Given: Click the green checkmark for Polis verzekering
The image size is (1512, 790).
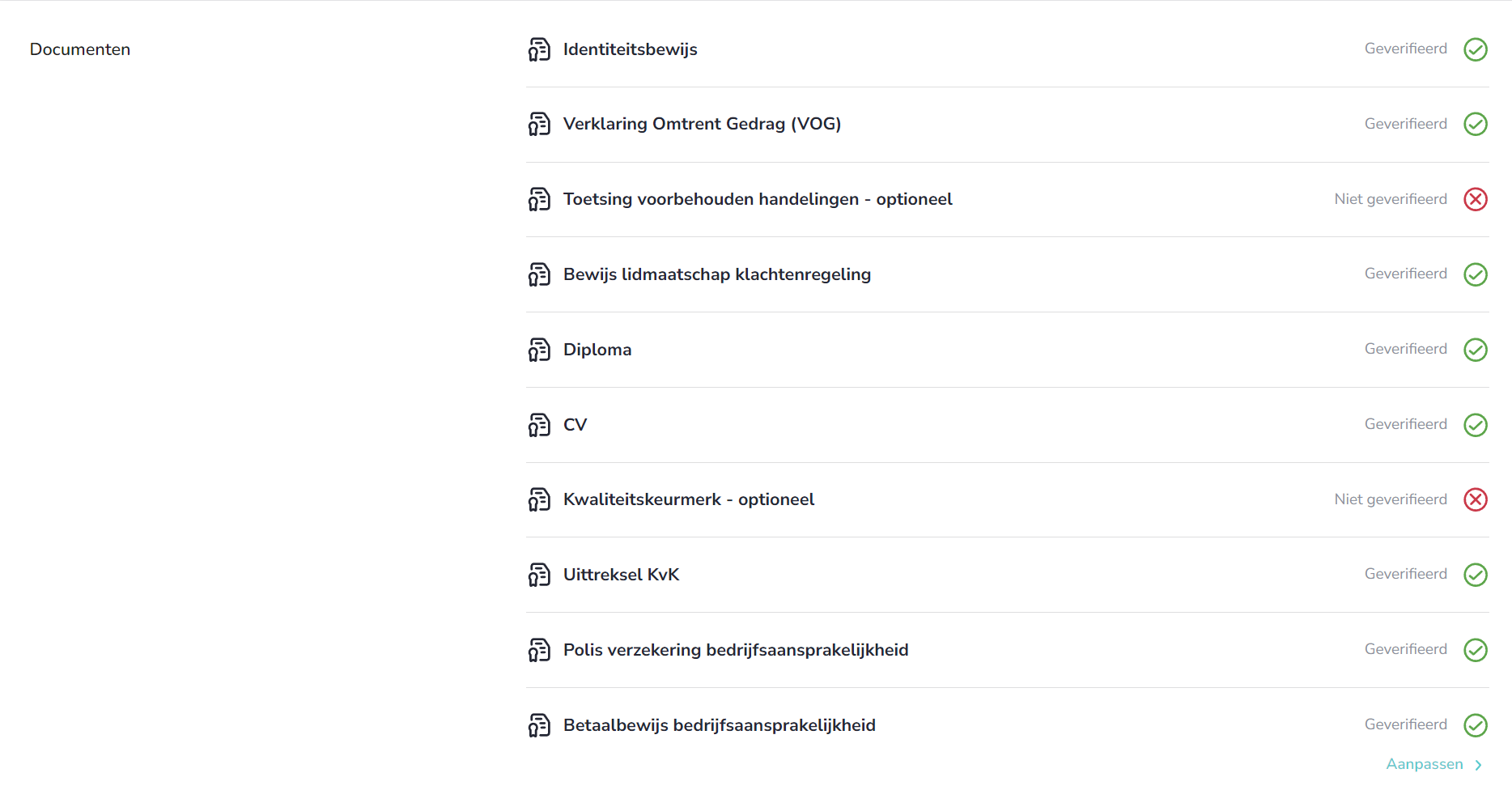Looking at the screenshot, I should 1475,650.
